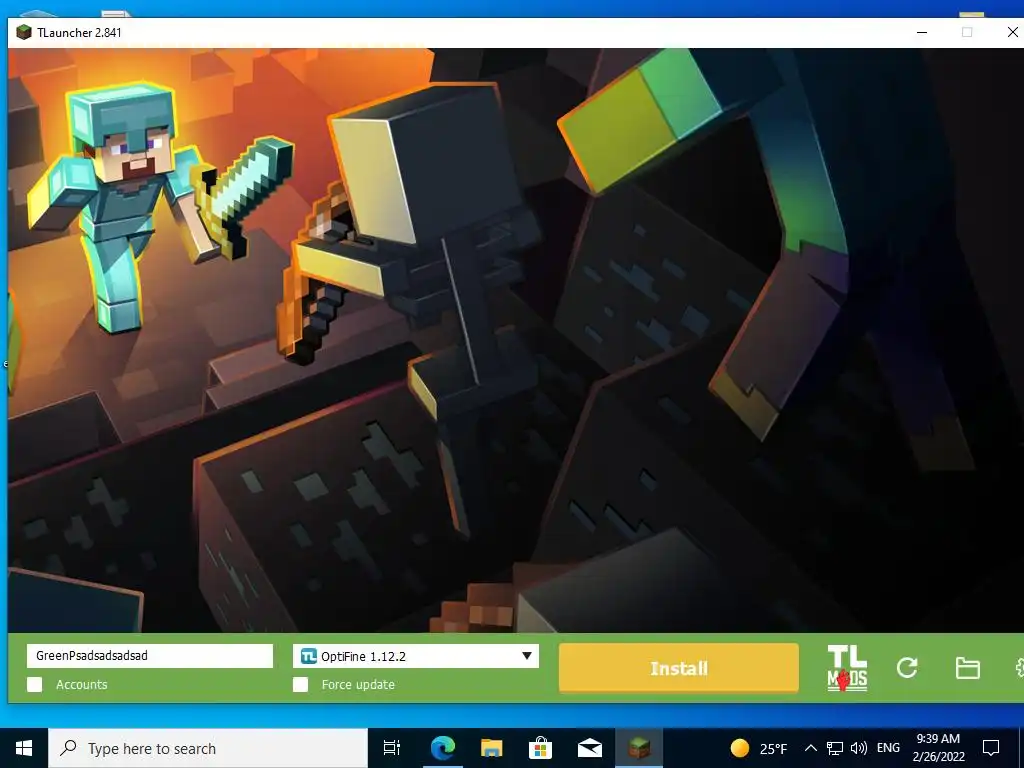Click the Force update label
This screenshot has width=1024, height=768.
(358, 684)
